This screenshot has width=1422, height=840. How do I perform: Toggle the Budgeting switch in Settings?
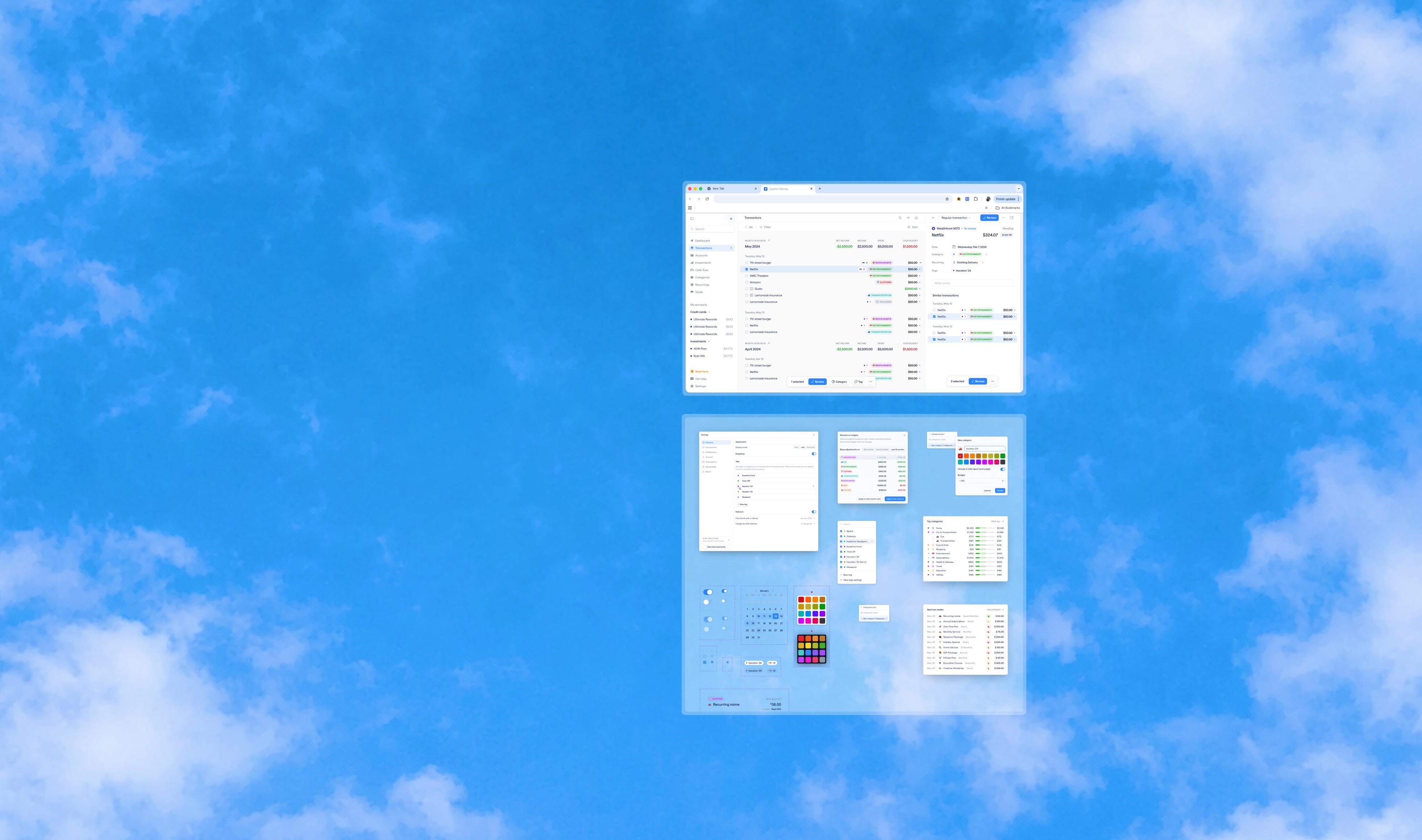tap(814, 454)
